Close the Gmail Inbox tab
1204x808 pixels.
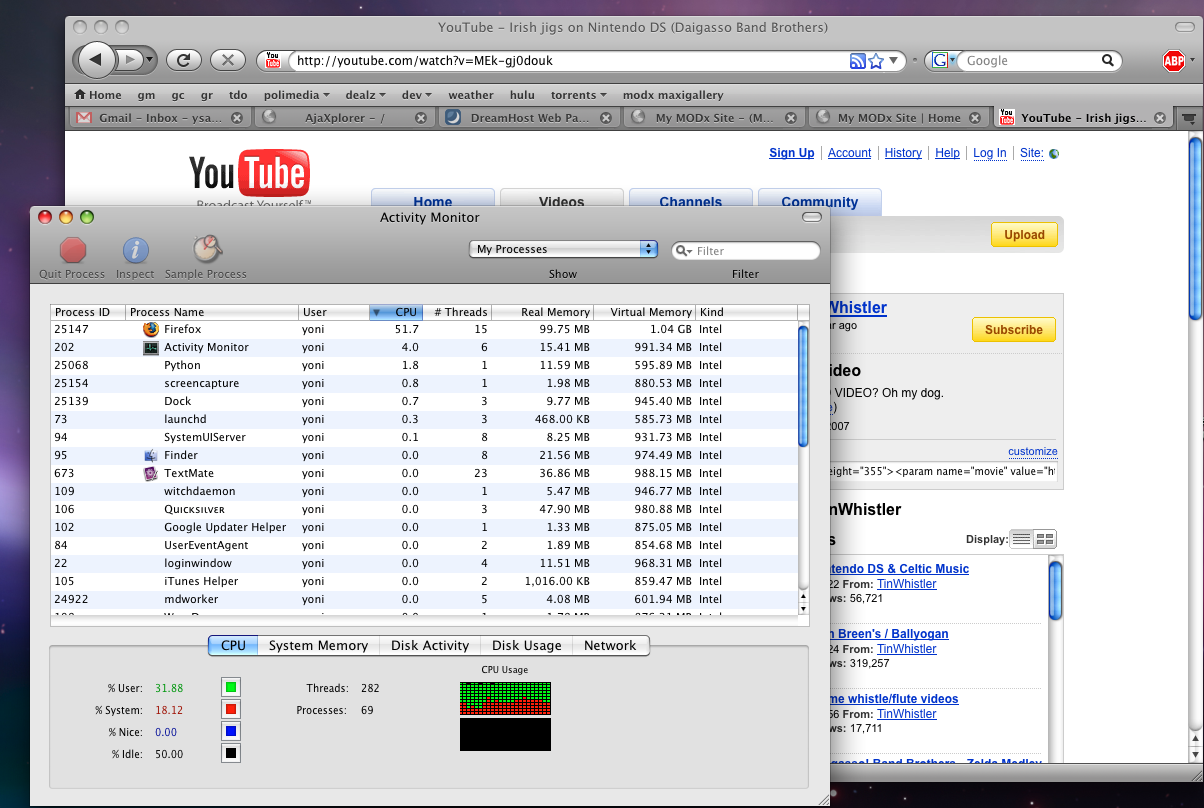pyautogui.click(x=237, y=118)
